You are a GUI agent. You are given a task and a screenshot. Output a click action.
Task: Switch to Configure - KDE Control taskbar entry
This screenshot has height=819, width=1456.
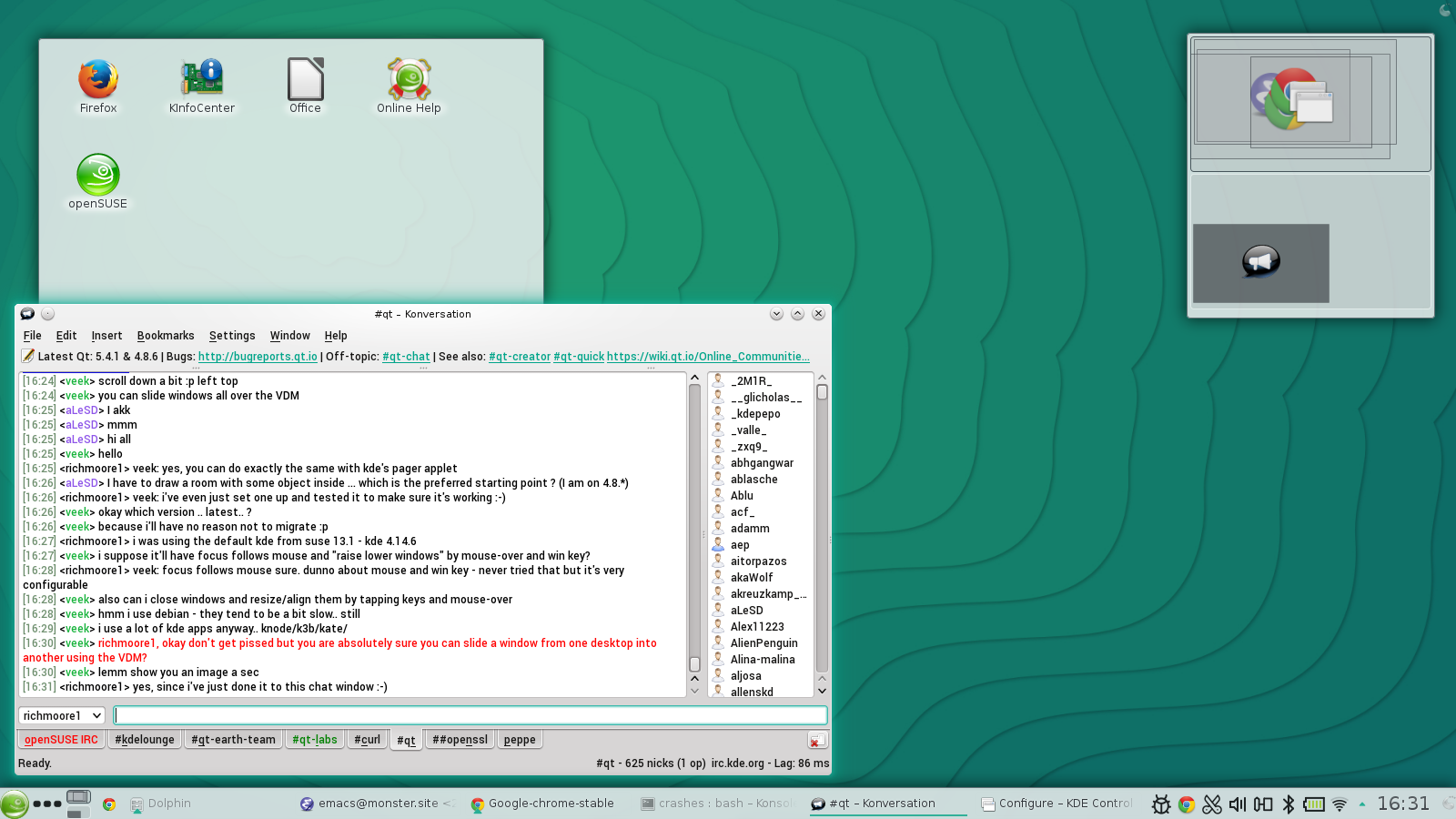coord(1058,804)
